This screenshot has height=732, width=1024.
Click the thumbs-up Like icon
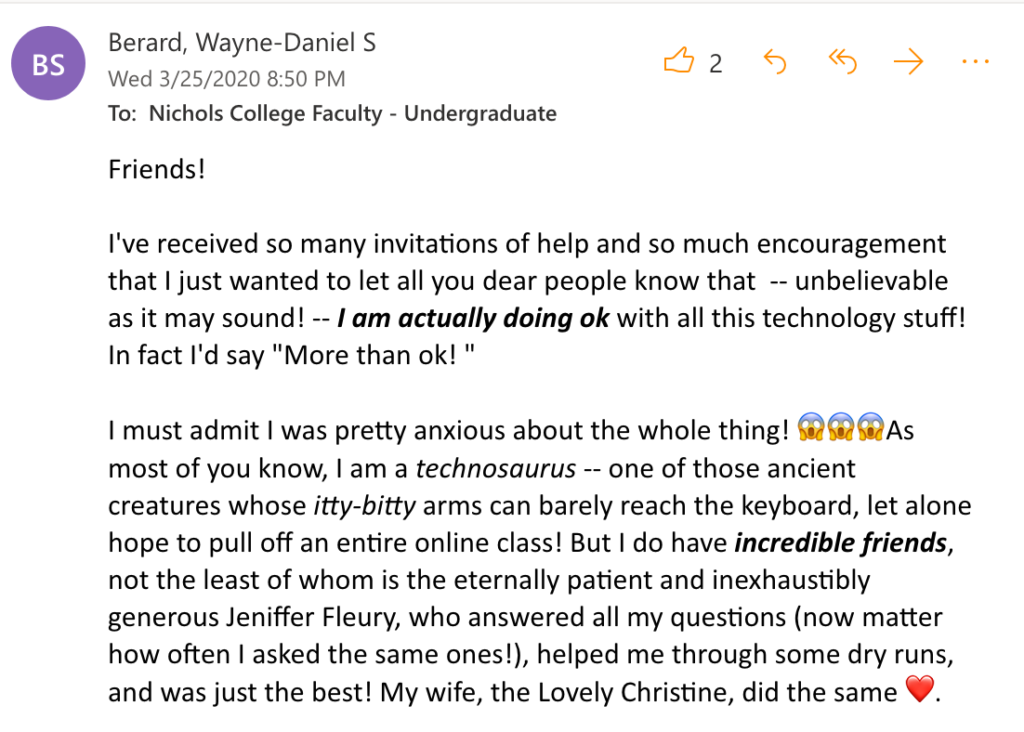[679, 63]
